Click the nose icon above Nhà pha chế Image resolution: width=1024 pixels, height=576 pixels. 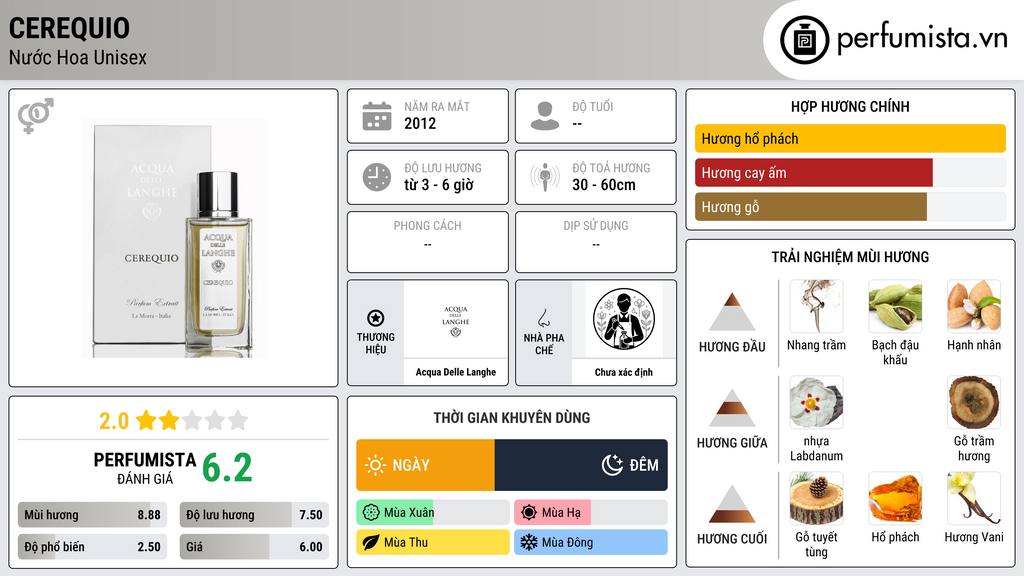click(x=543, y=318)
